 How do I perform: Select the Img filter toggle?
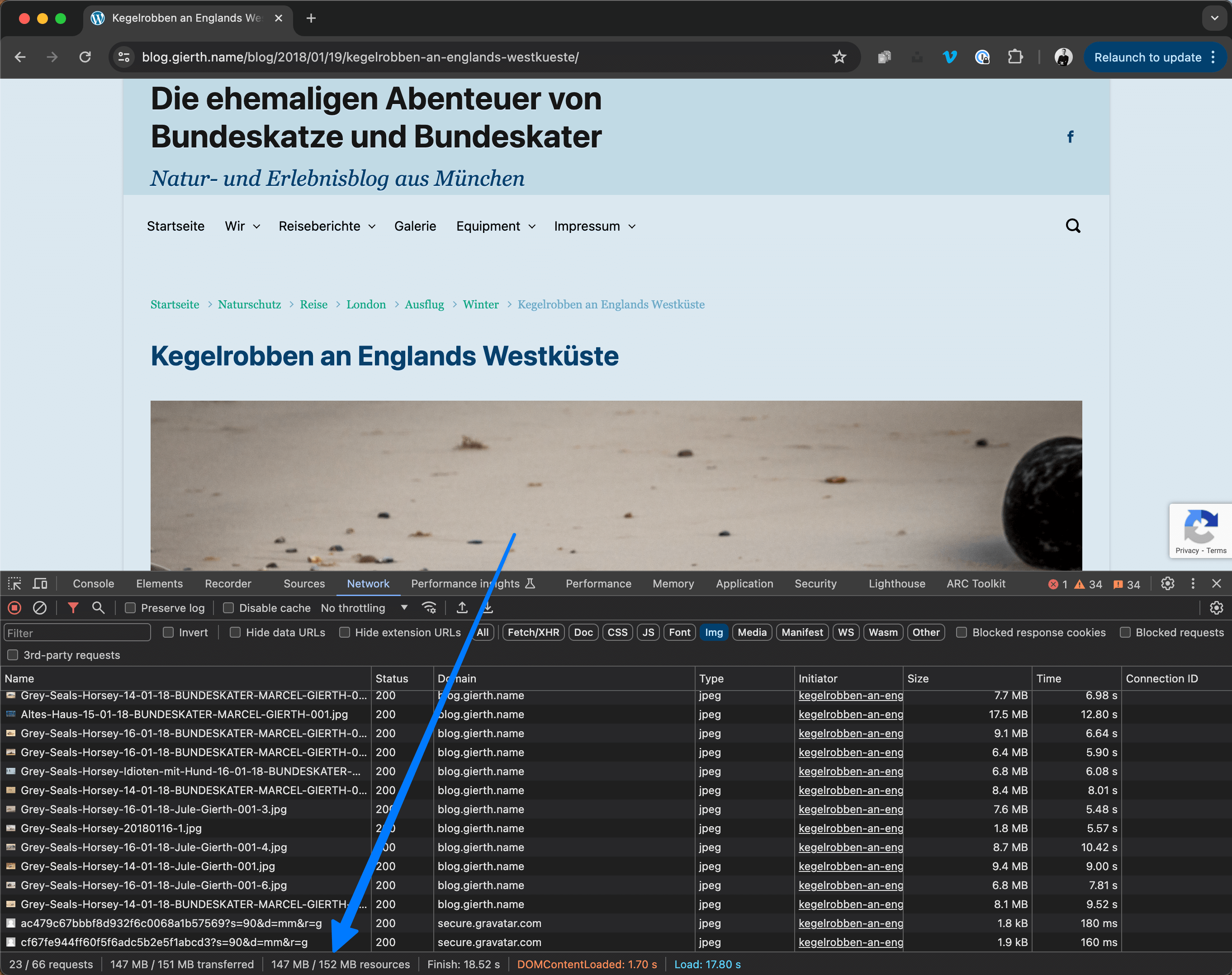point(714,633)
